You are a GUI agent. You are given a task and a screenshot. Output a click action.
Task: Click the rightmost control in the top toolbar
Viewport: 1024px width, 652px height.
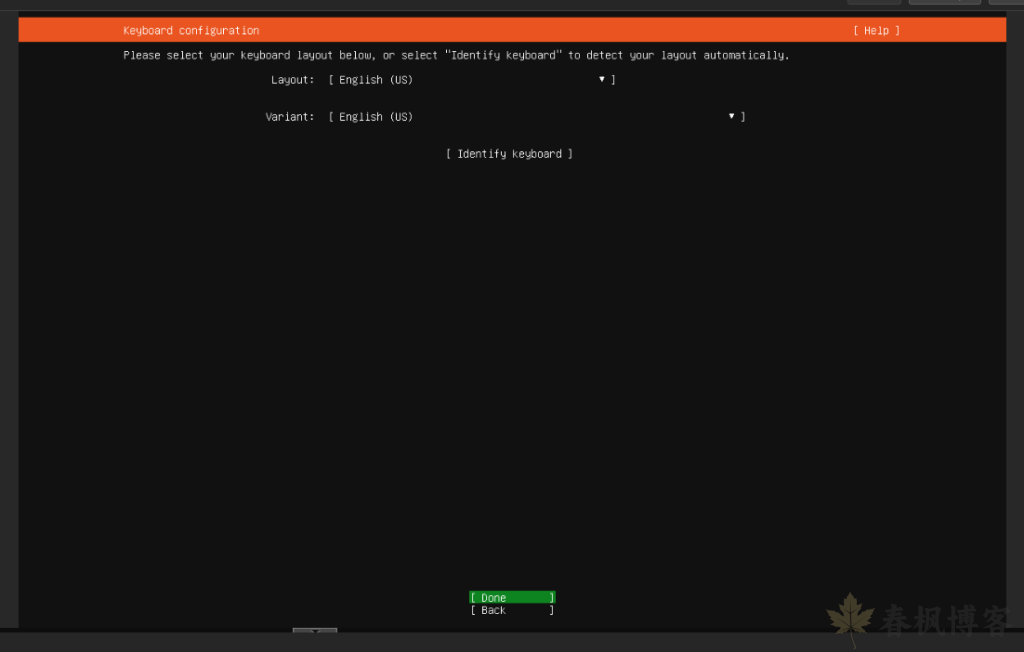pos(1005,3)
